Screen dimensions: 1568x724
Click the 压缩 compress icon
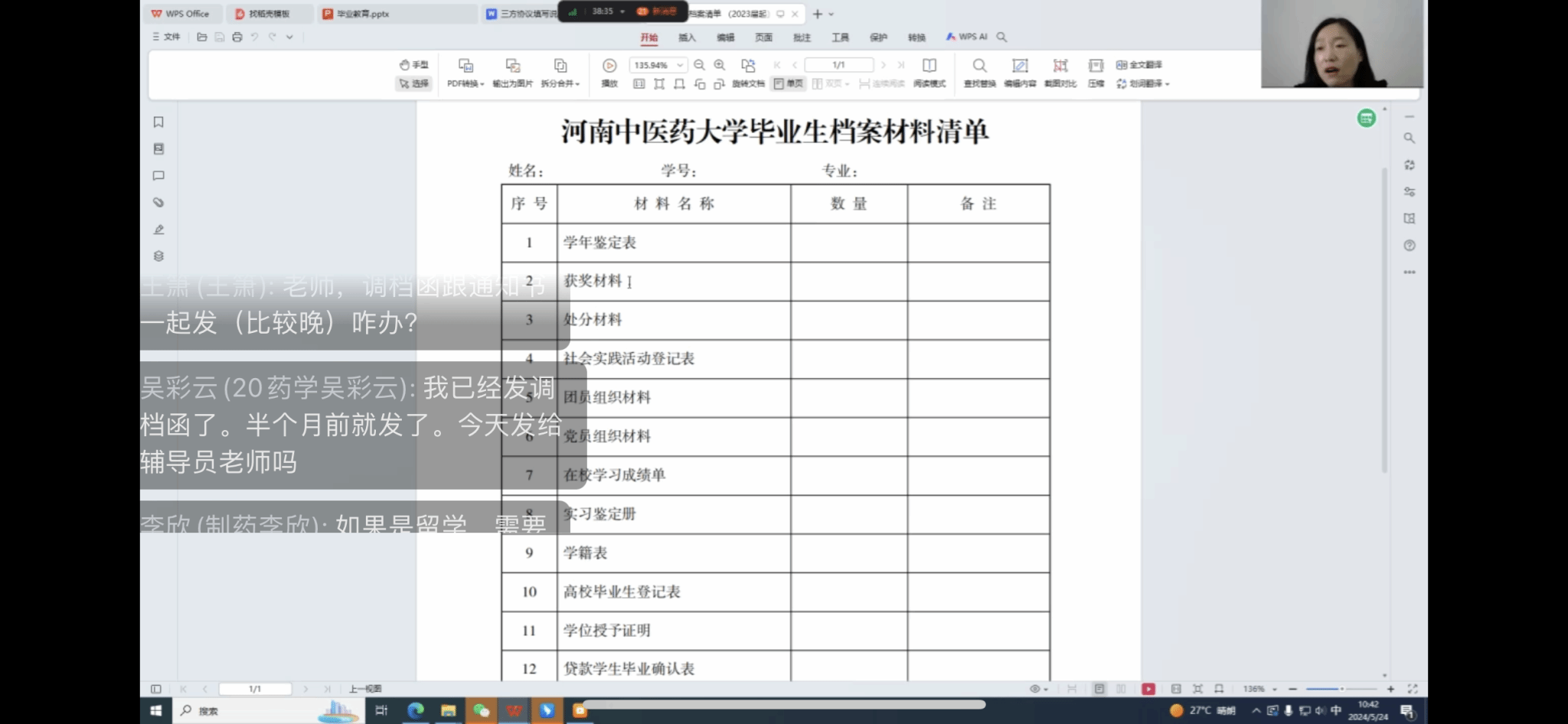coord(1096,67)
